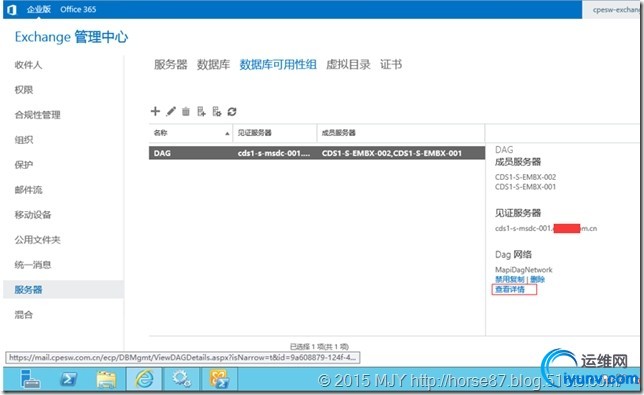Select the DAG row in the list
Image resolution: width=644 pixels, height=395 pixels.
(x=317, y=153)
